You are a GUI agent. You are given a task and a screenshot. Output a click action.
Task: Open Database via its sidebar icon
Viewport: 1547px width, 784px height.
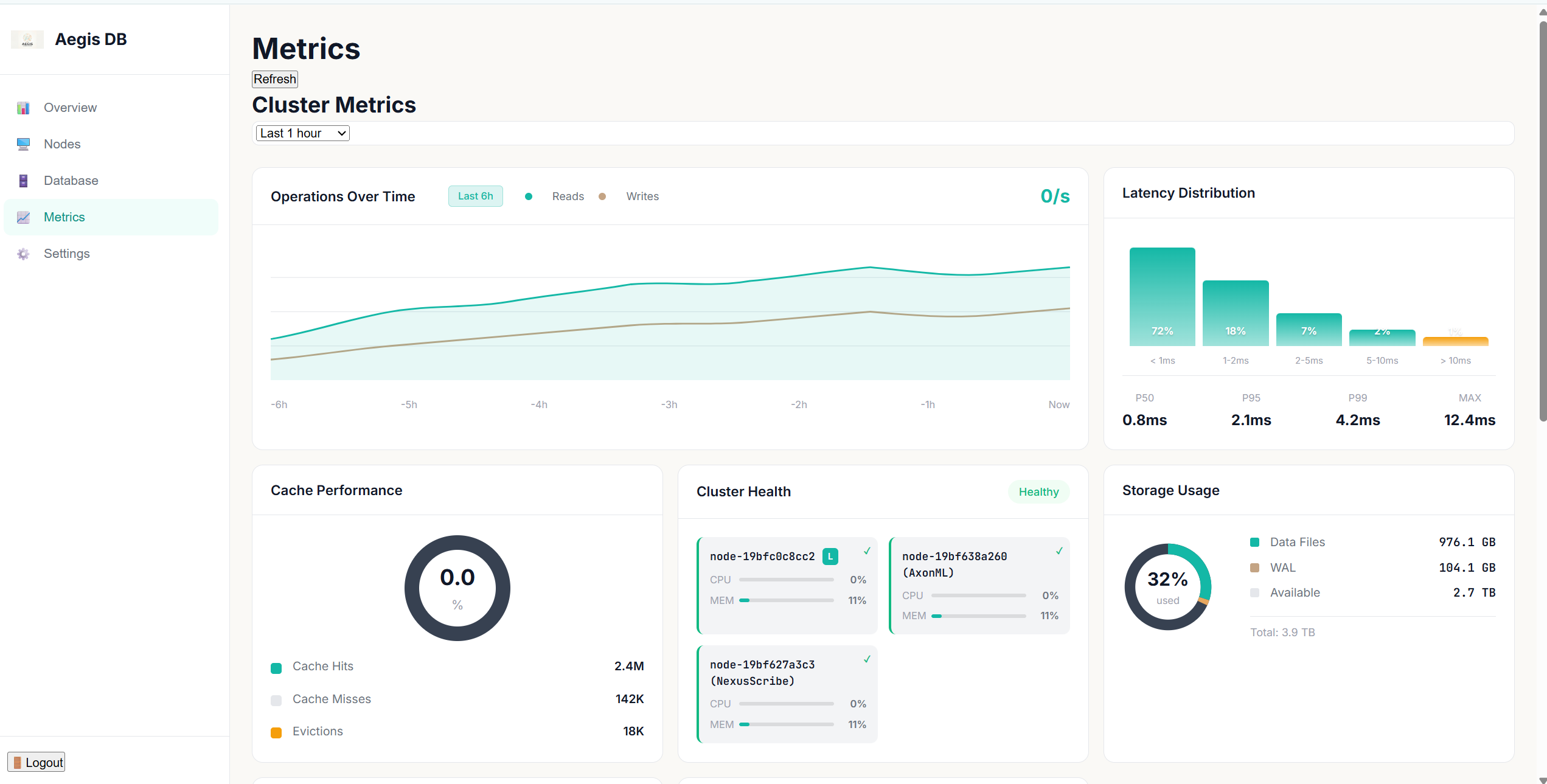(x=23, y=181)
